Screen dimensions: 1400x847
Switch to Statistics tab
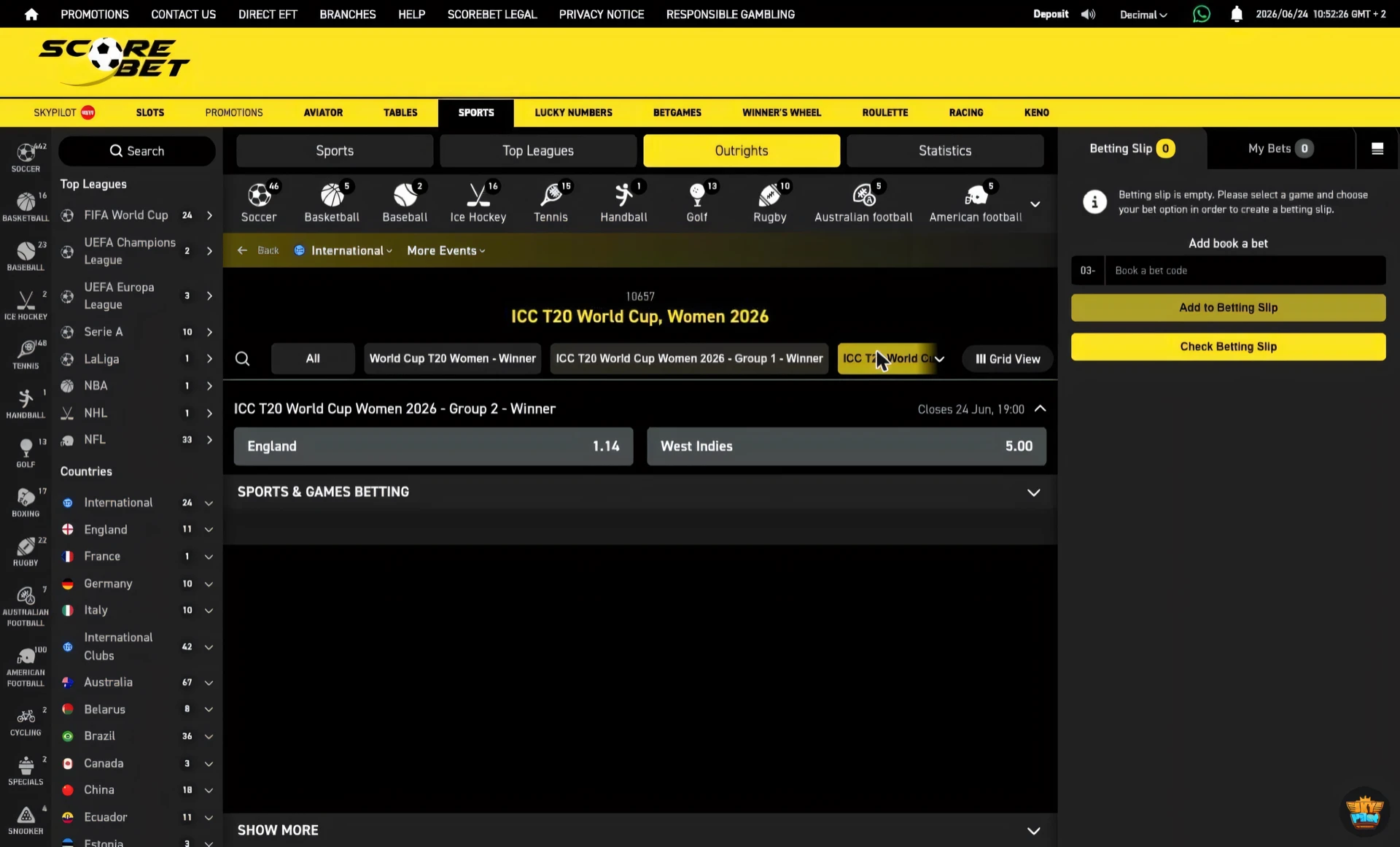[945, 151]
